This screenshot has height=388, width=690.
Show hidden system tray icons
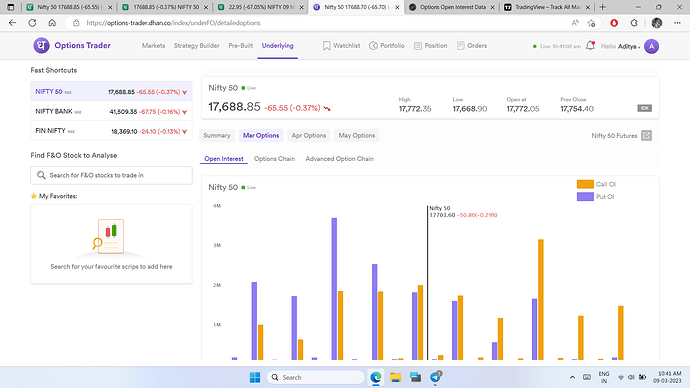572,377
